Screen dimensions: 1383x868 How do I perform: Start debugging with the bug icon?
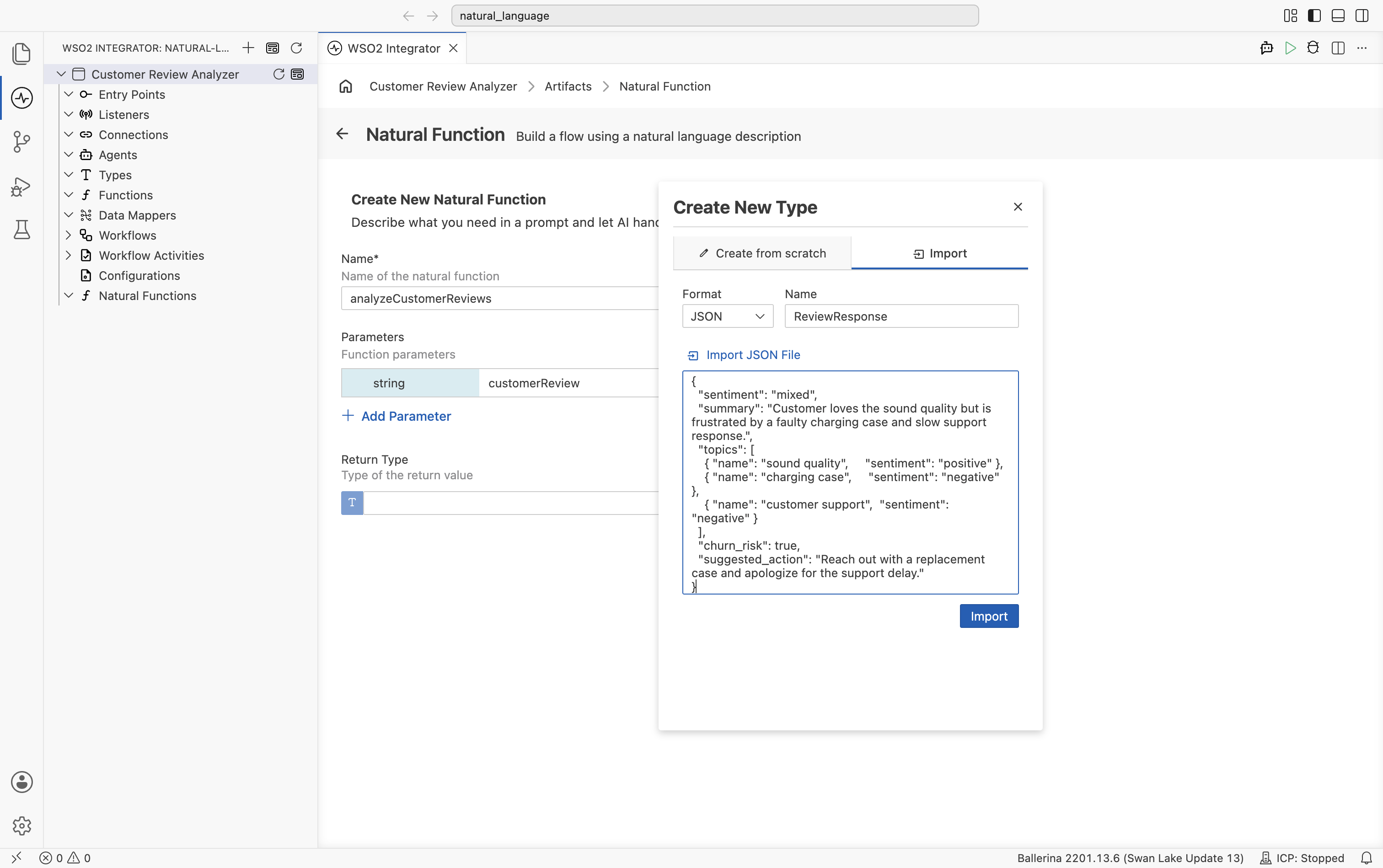tap(1313, 48)
